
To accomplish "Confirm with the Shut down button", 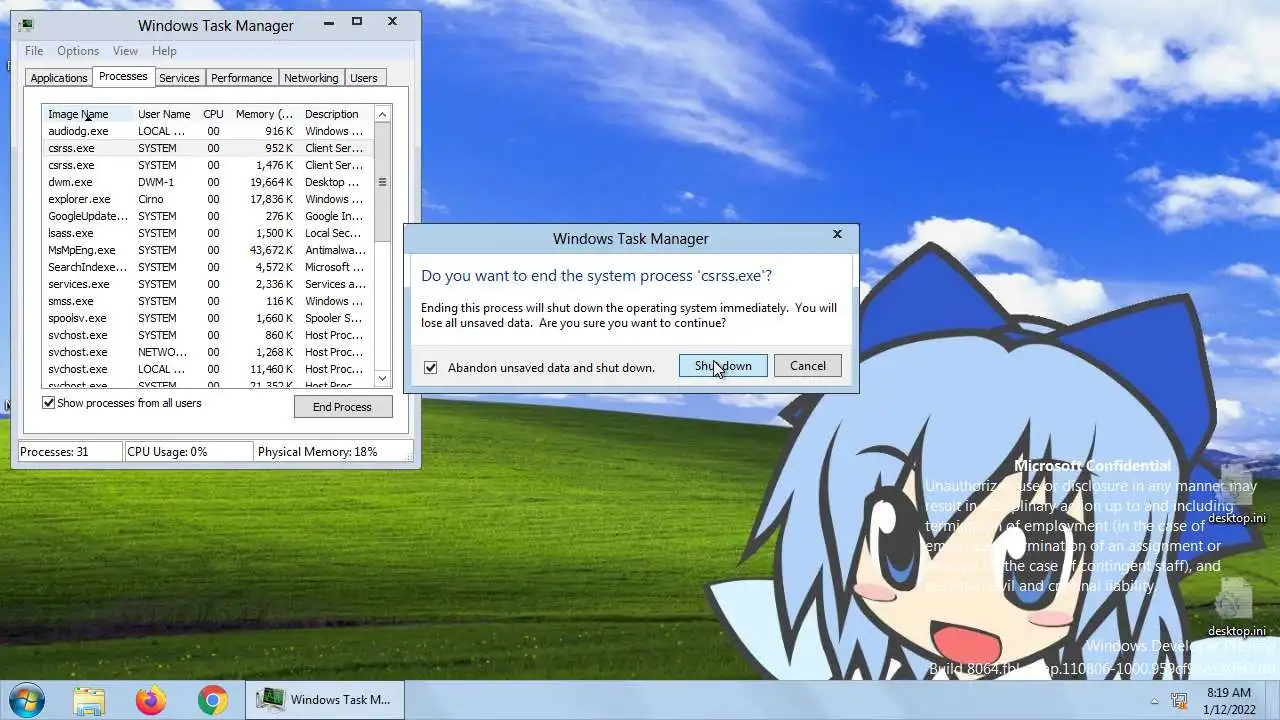I will point(723,366).
